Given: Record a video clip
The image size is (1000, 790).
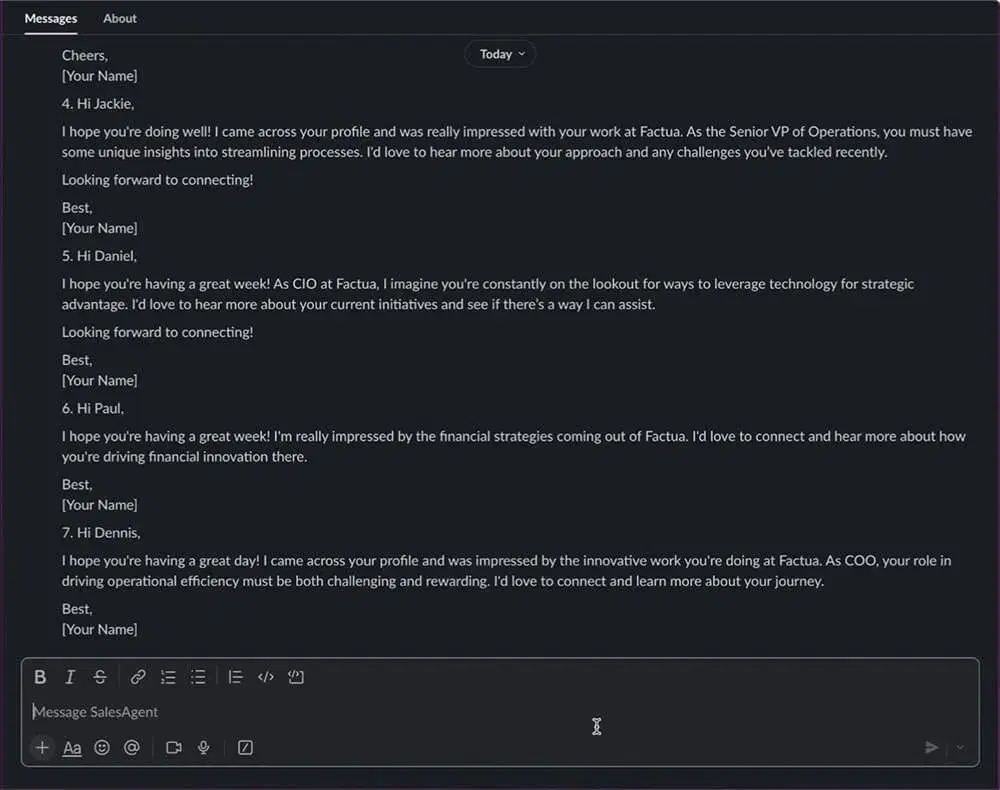Looking at the screenshot, I should [174, 747].
